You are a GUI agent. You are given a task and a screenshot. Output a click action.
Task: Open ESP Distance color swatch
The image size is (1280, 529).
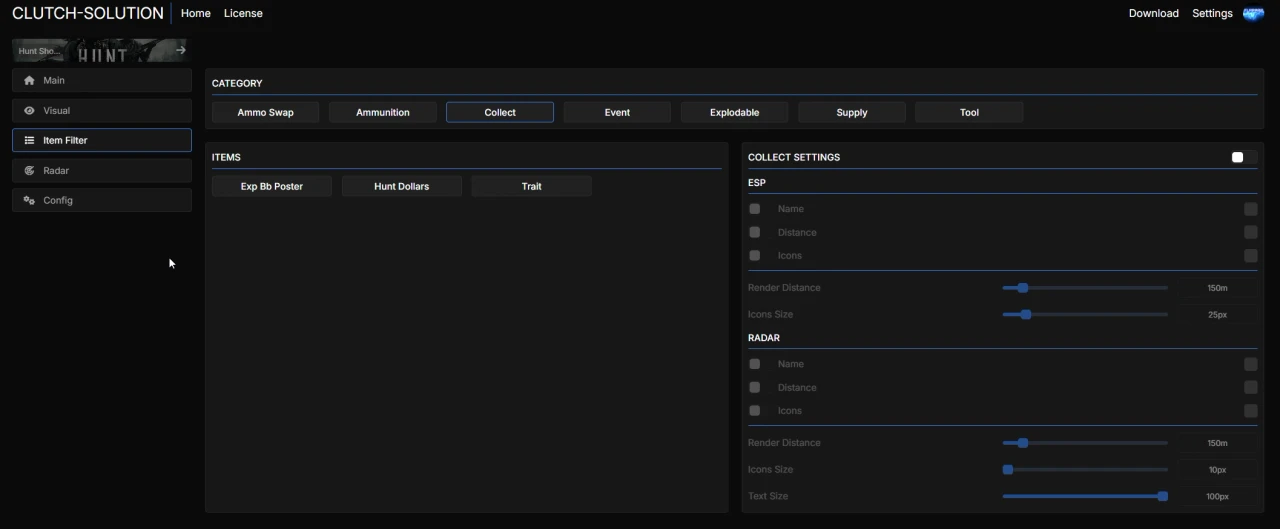click(x=1251, y=232)
